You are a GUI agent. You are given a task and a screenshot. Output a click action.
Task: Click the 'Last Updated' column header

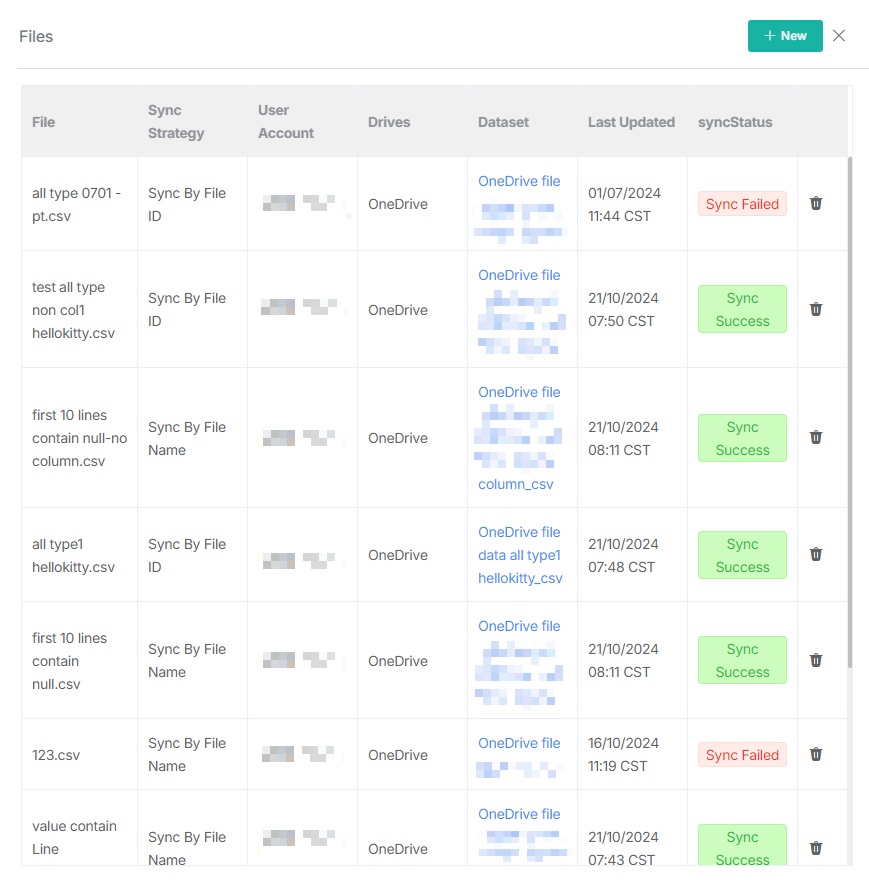coord(631,122)
